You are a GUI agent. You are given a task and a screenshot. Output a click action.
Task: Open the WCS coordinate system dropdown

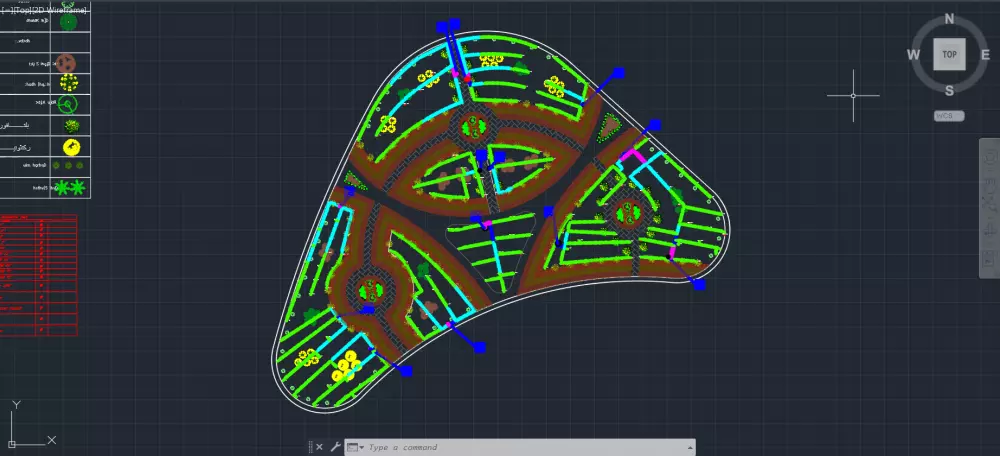click(x=949, y=116)
